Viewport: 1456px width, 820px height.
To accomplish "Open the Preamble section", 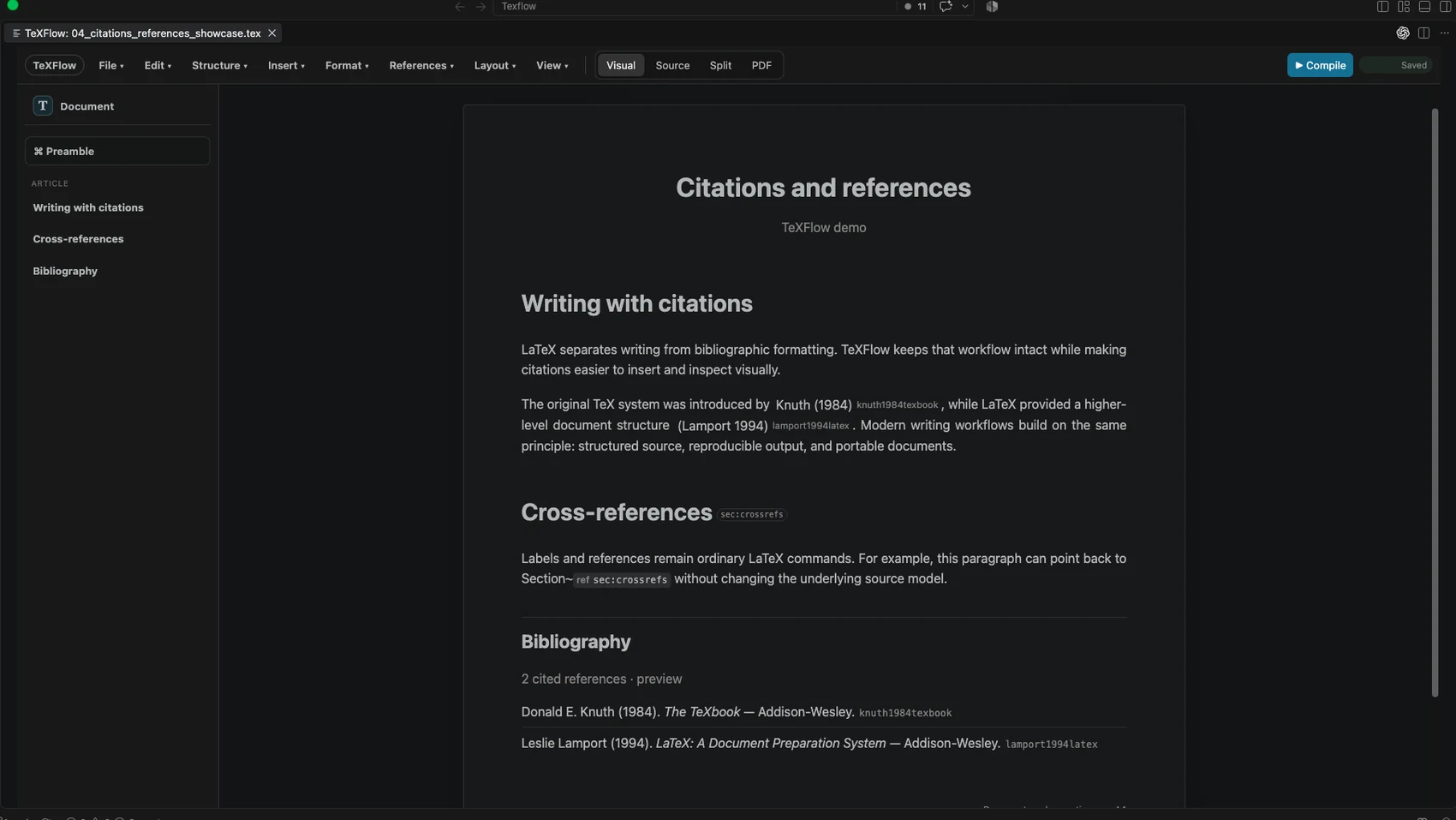I will point(117,151).
